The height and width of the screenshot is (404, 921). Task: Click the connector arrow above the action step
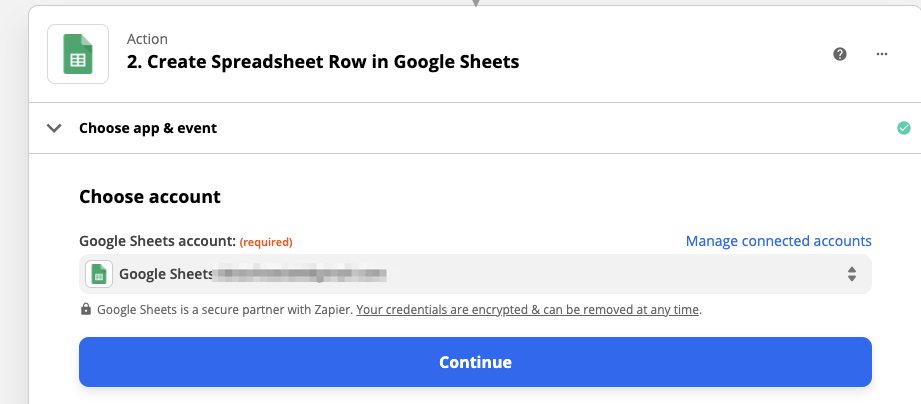tap(476, 3)
